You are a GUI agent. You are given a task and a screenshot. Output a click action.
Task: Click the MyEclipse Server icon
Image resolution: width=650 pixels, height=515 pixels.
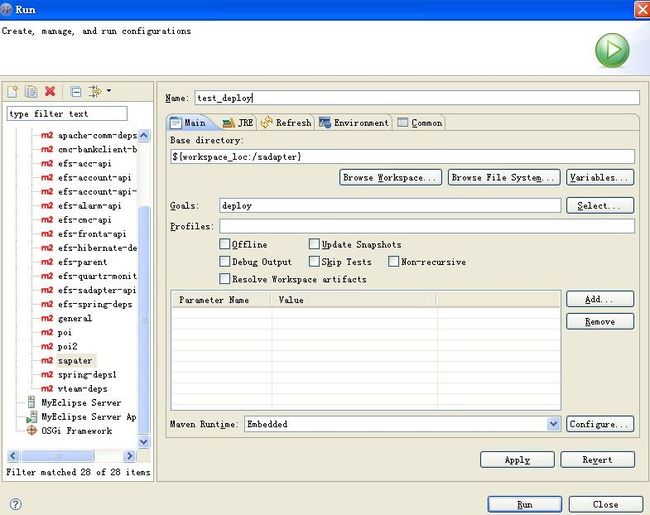[31, 402]
